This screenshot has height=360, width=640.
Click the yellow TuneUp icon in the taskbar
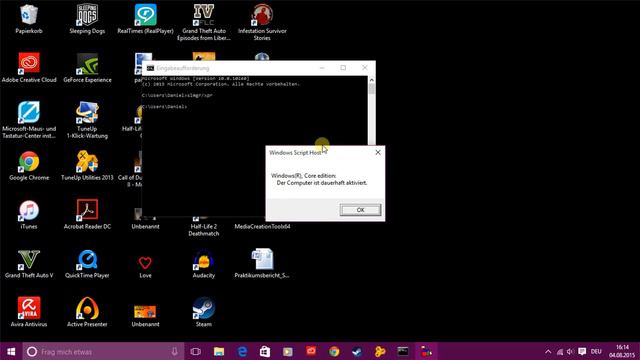(x=380, y=351)
